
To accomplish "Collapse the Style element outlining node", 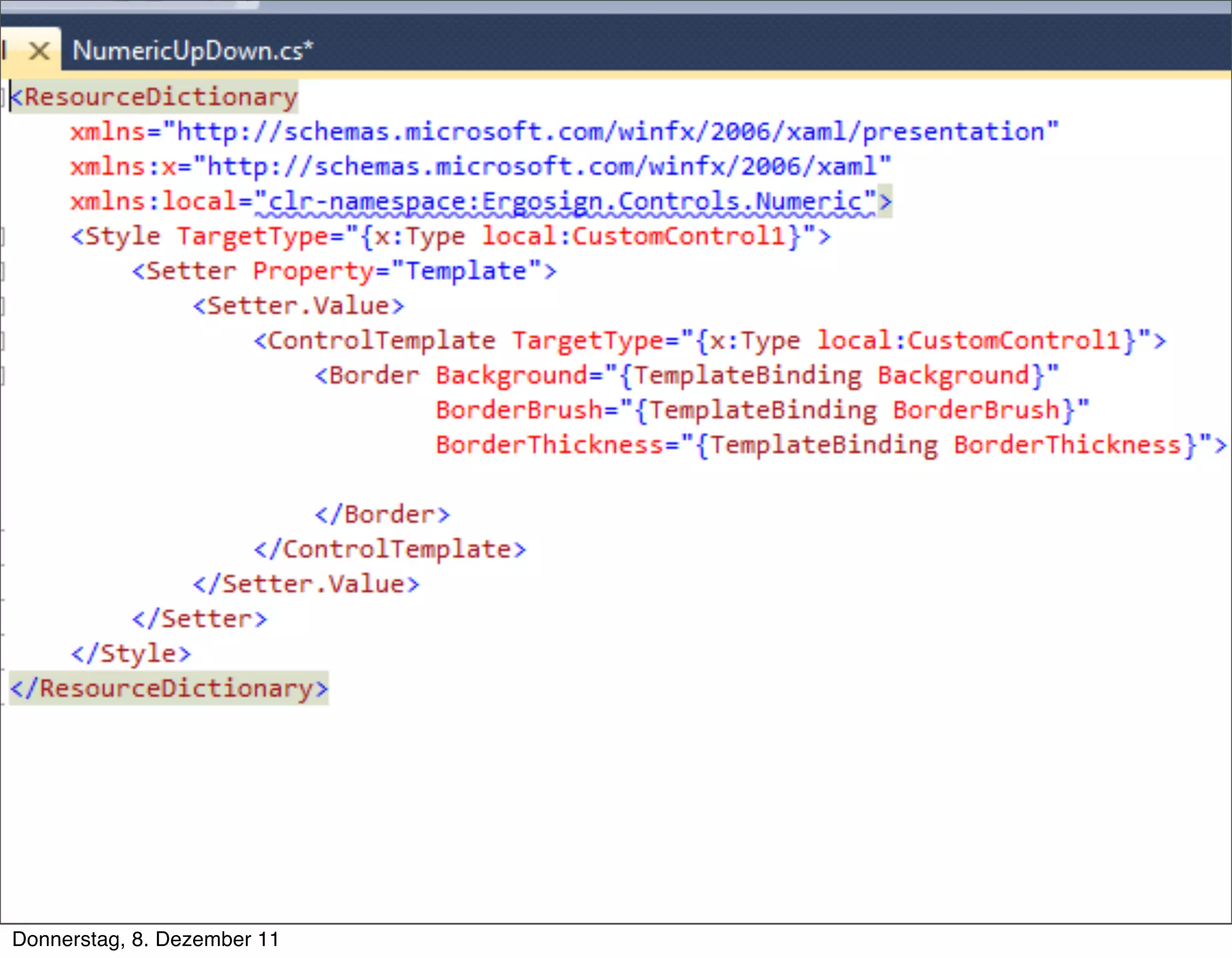I will [x=2, y=237].
